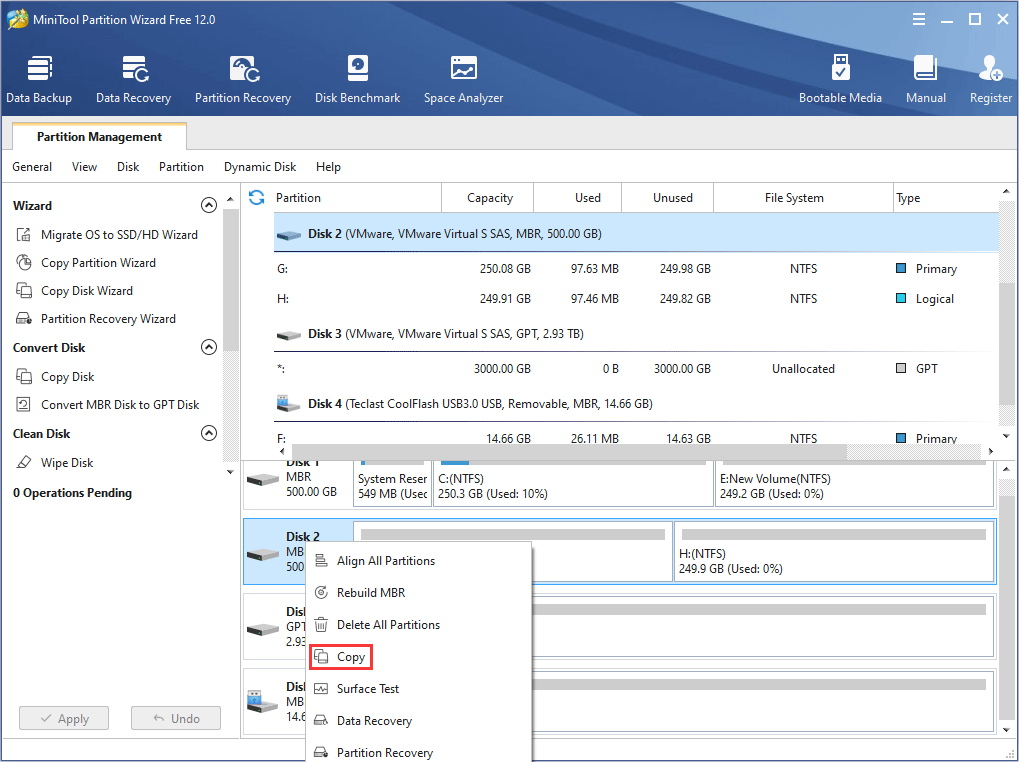1019x762 pixels.
Task: Open the Help menu
Action: (328, 167)
